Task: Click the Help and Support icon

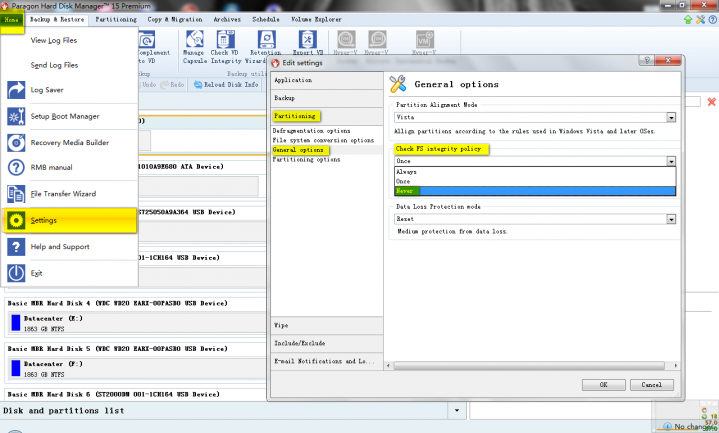Action: [16, 247]
